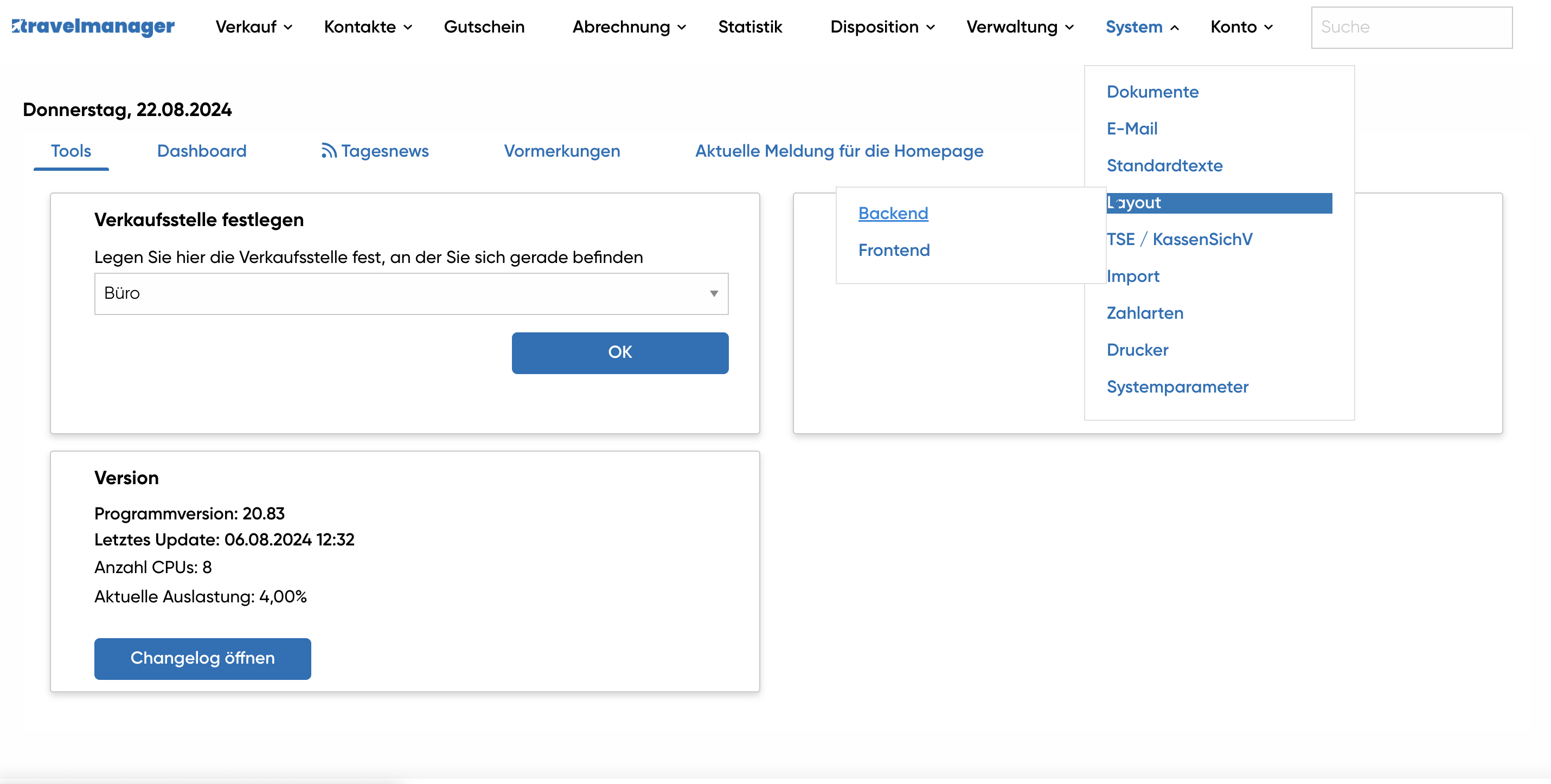This screenshot has height=784, width=1551.
Task: Select TSE / KassenSichV menu entry
Action: [x=1180, y=239]
